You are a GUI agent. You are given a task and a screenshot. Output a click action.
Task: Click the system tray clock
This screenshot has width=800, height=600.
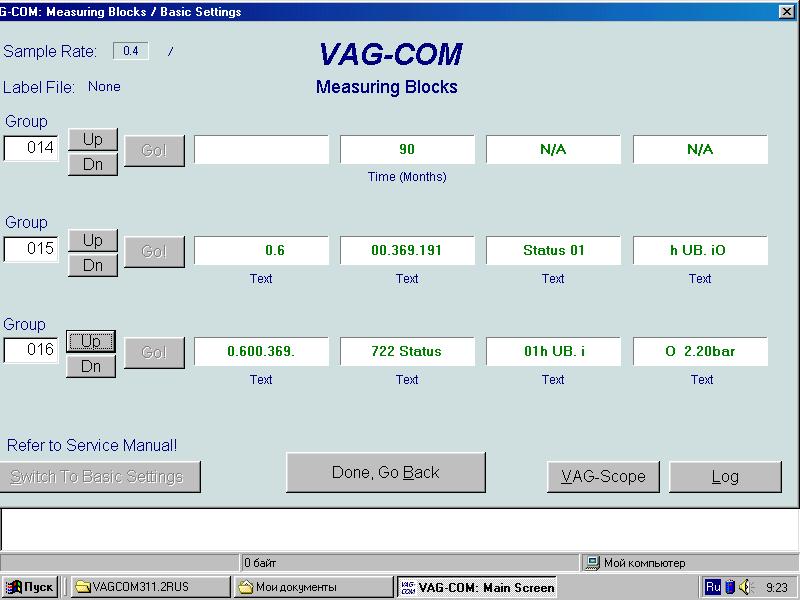(x=776, y=587)
